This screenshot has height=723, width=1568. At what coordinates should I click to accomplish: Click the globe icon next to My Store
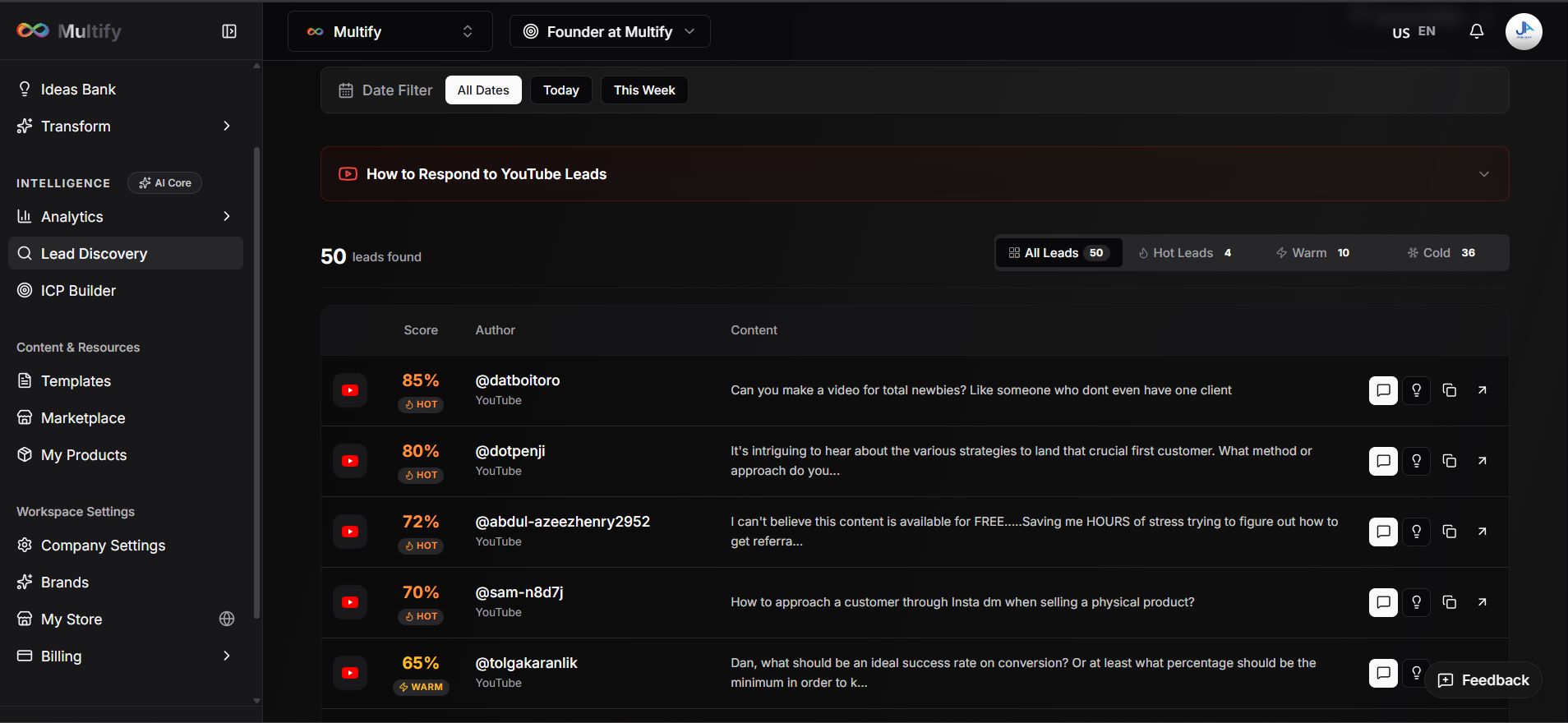click(x=227, y=619)
